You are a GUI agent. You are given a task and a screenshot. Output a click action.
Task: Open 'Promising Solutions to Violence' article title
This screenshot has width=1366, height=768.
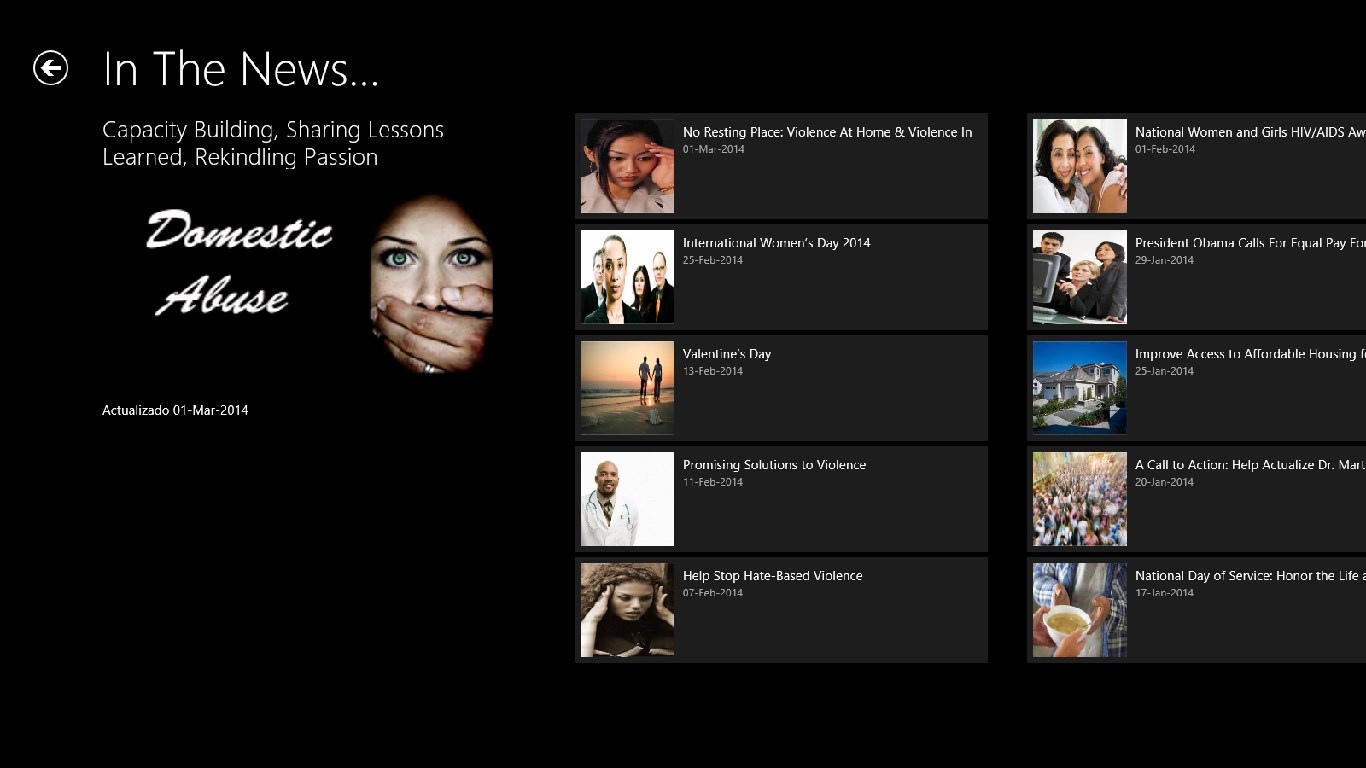point(774,465)
